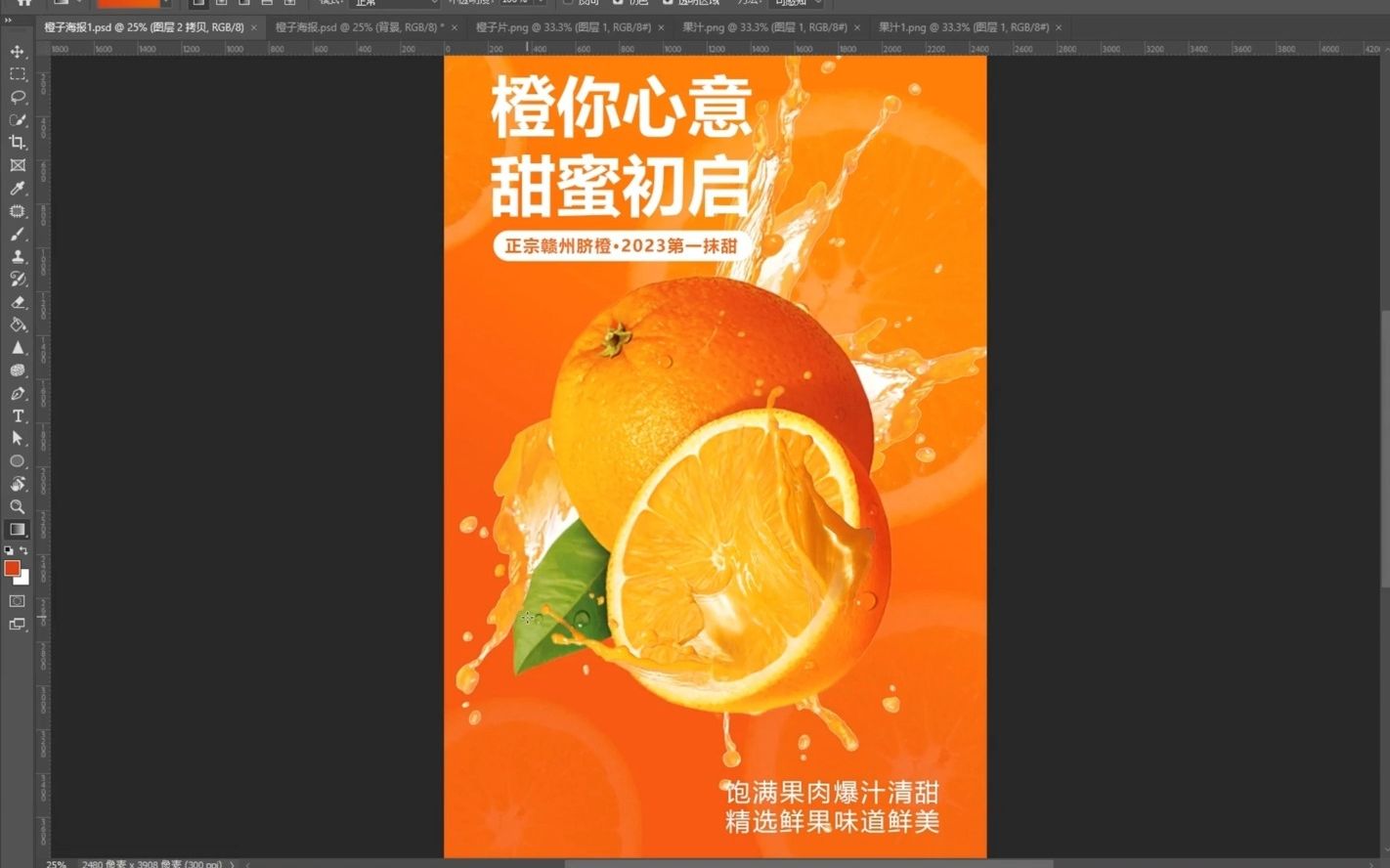Screen dimensions: 1390x868
Task: Open the orange gradient preview editor
Action: pyautogui.click(x=128, y=3)
